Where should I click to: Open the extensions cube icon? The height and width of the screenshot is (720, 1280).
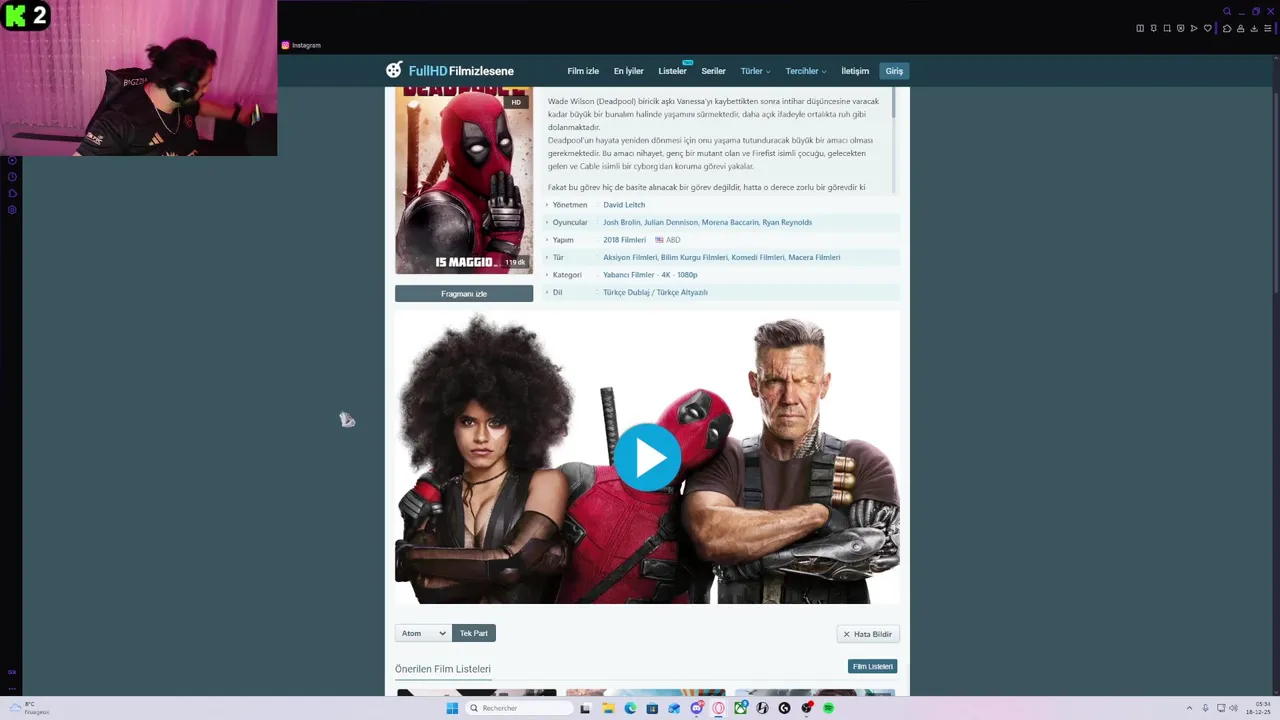[x=1227, y=28]
